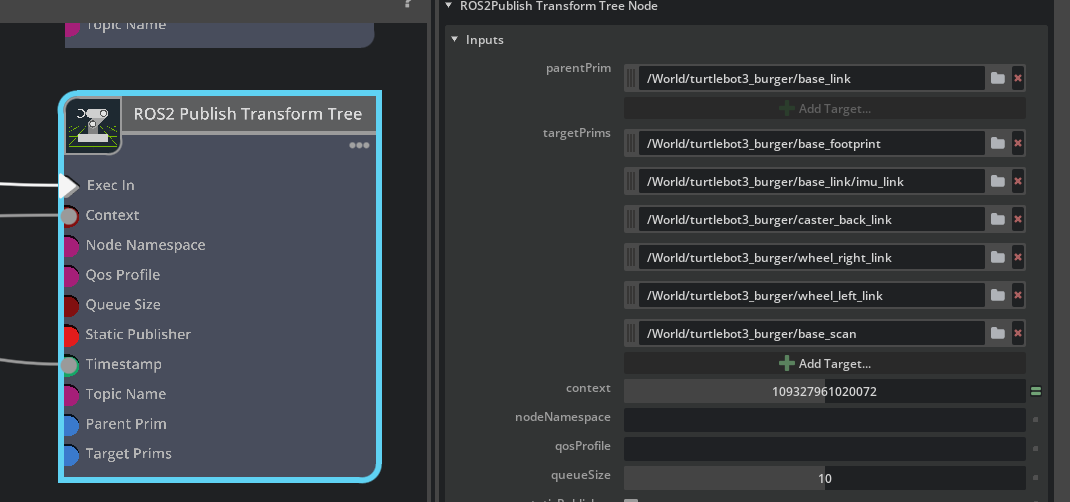This screenshot has width=1070, height=502.
Task: Click the Queue Size input port
Action: [70, 306]
